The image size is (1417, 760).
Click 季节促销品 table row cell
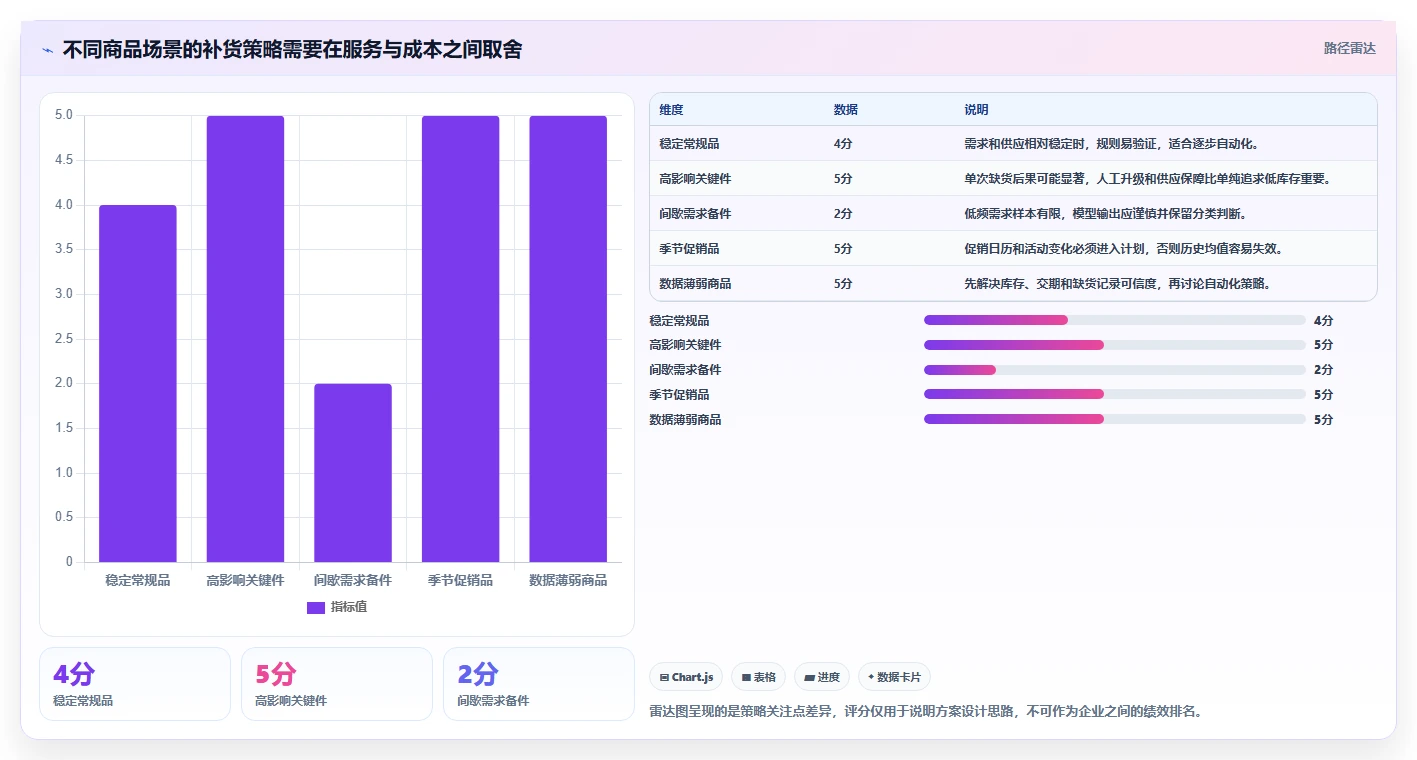[689, 248]
